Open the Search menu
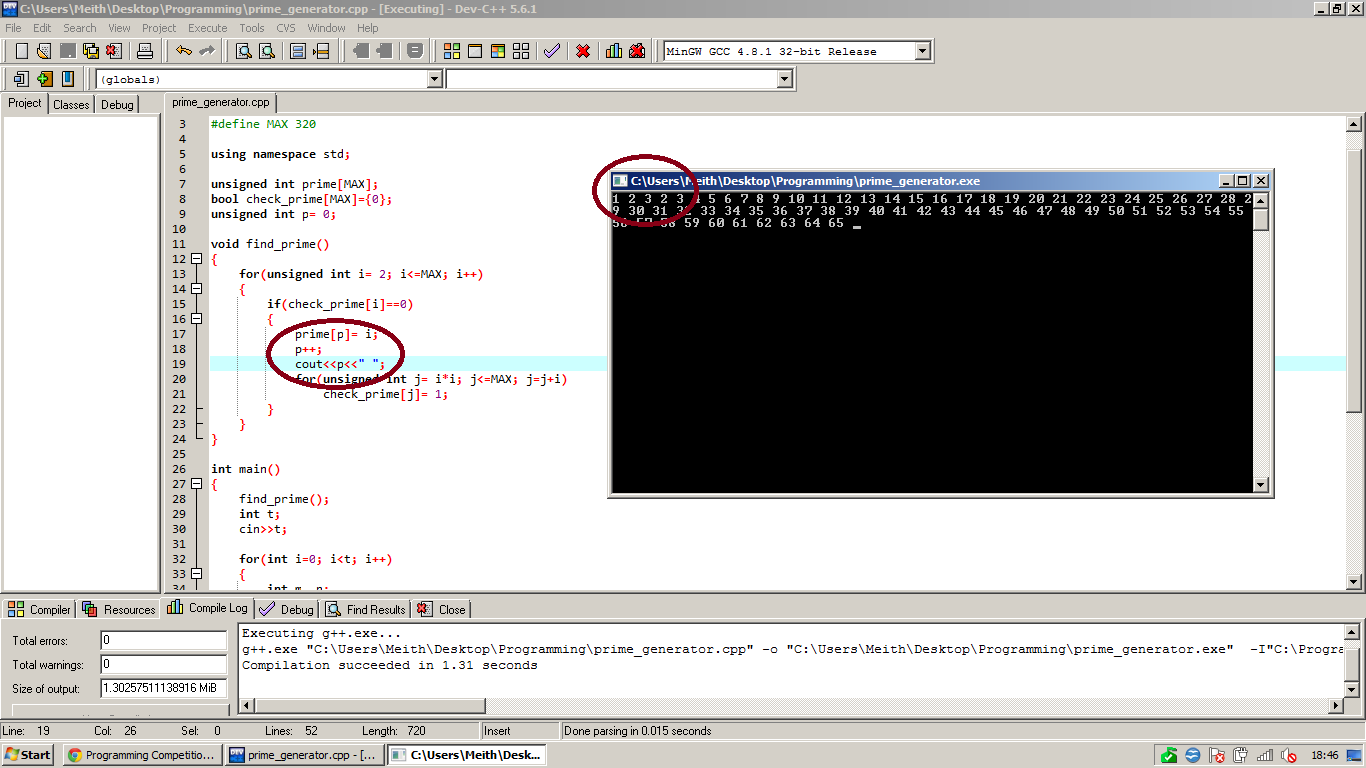Image resolution: width=1366 pixels, height=768 pixels. click(x=80, y=28)
